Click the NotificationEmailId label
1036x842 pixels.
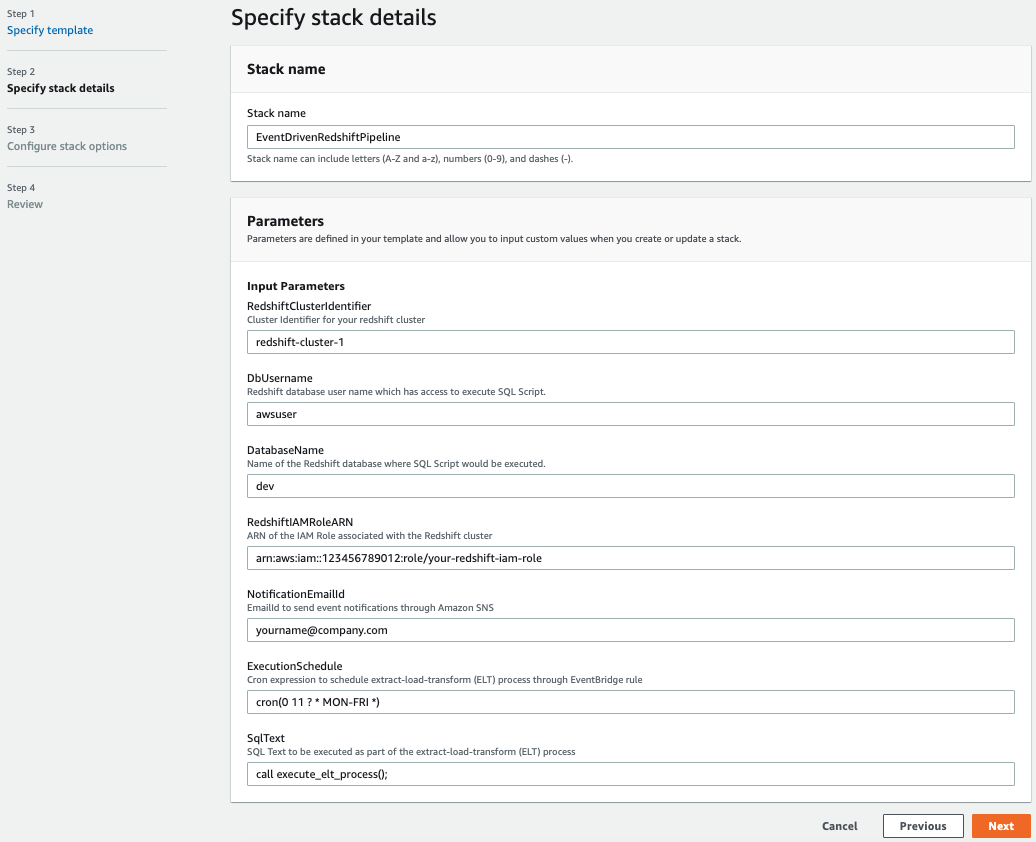coord(296,593)
